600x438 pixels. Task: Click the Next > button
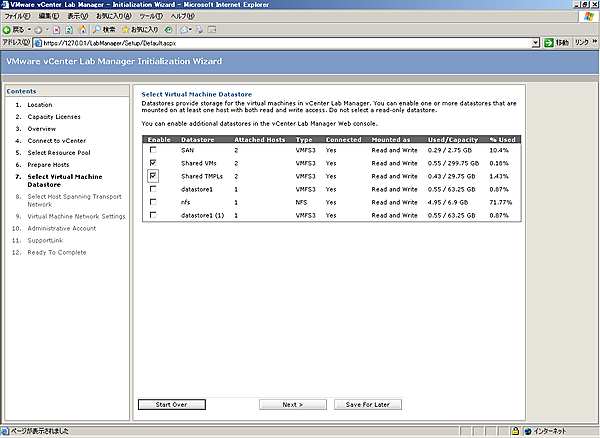click(x=293, y=405)
